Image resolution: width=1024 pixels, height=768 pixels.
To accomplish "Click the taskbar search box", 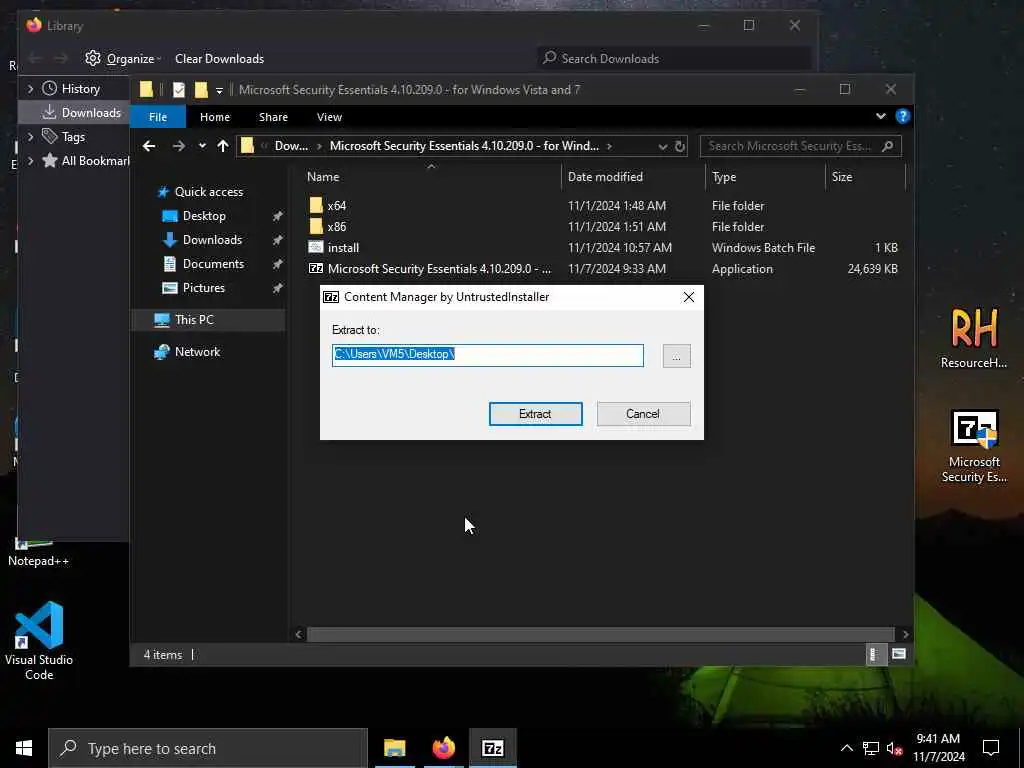I will pos(208,748).
